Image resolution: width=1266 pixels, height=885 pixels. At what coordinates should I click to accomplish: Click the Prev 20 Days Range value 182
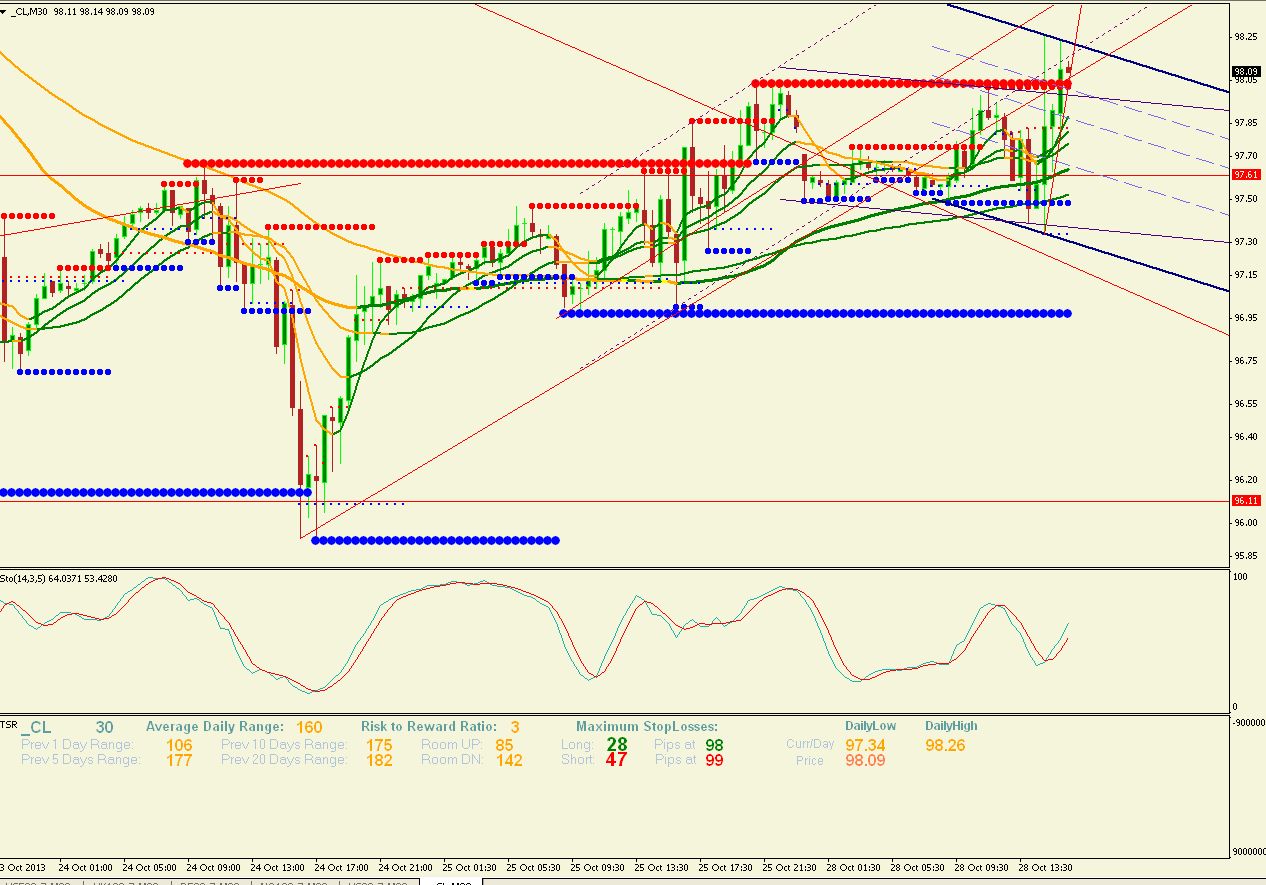[x=380, y=760]
